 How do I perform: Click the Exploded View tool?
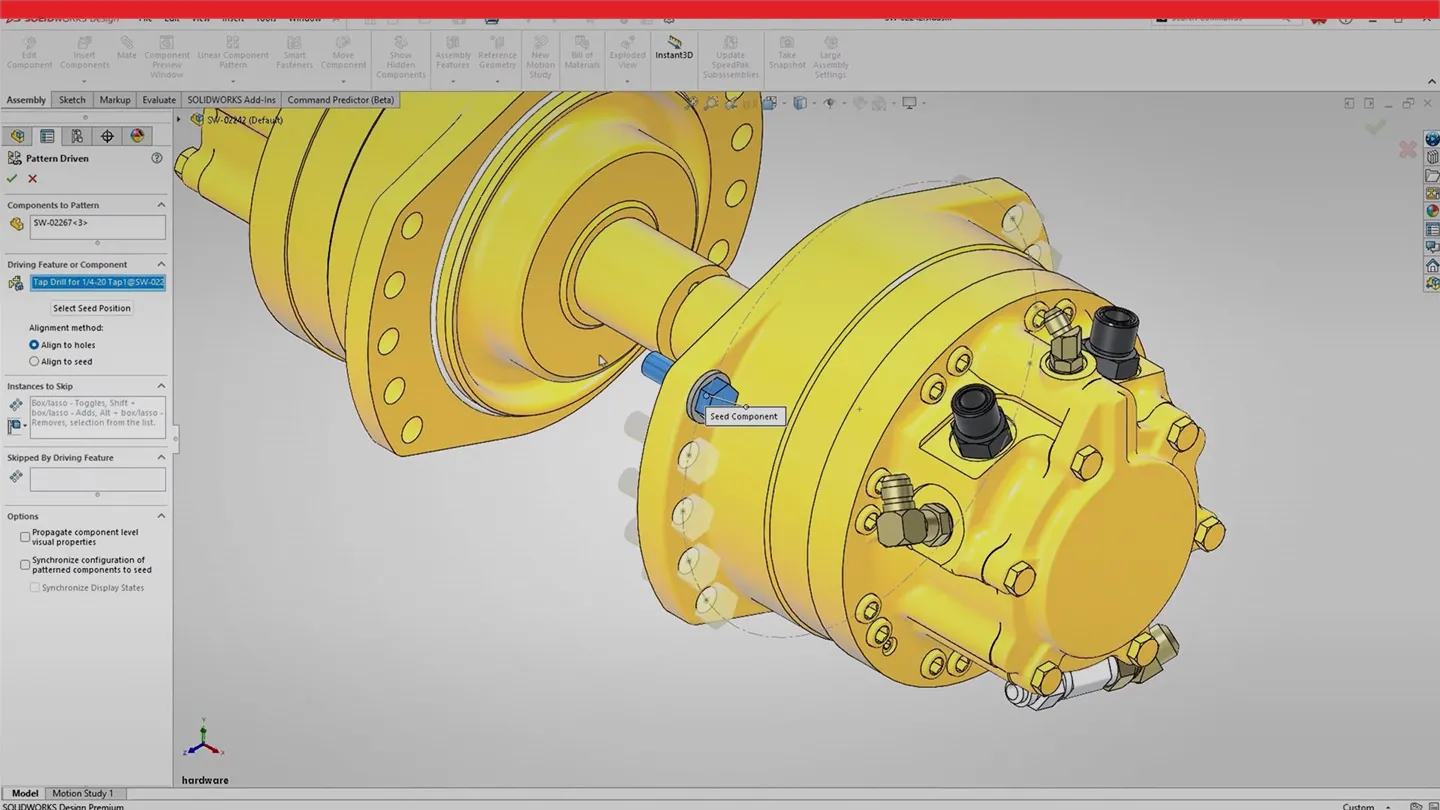tap(627, 52)
